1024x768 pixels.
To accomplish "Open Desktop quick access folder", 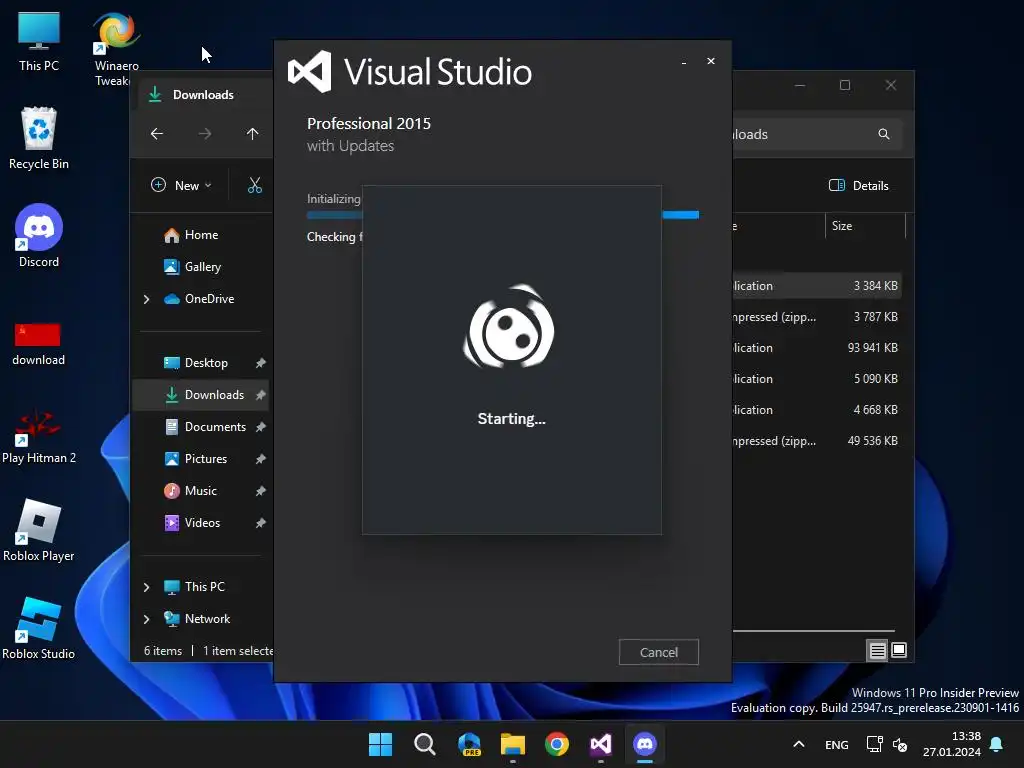I will (206, 363).
